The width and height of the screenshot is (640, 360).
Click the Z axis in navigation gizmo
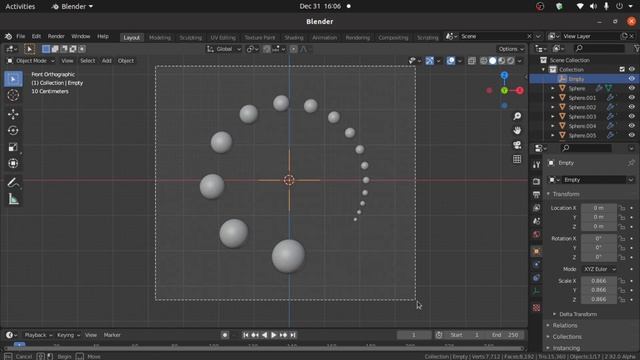click(504, 76)
